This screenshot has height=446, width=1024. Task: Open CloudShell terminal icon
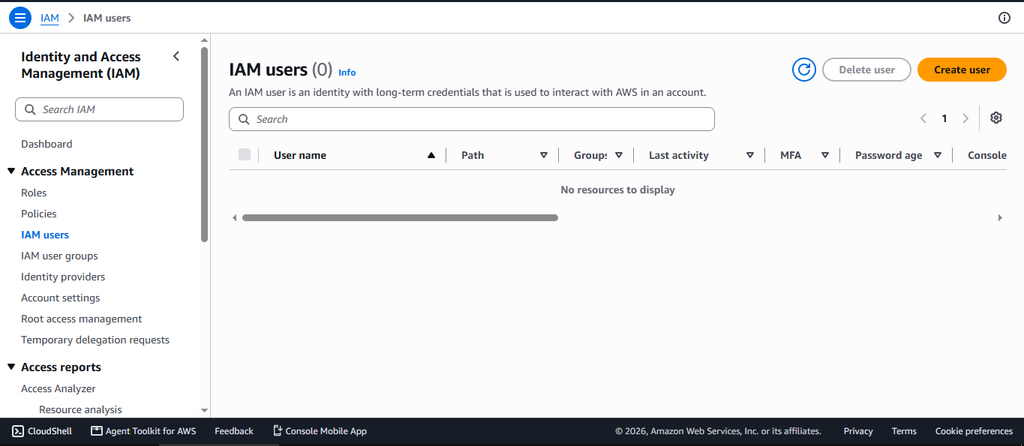pyautogui.click(x=18, y=431)
